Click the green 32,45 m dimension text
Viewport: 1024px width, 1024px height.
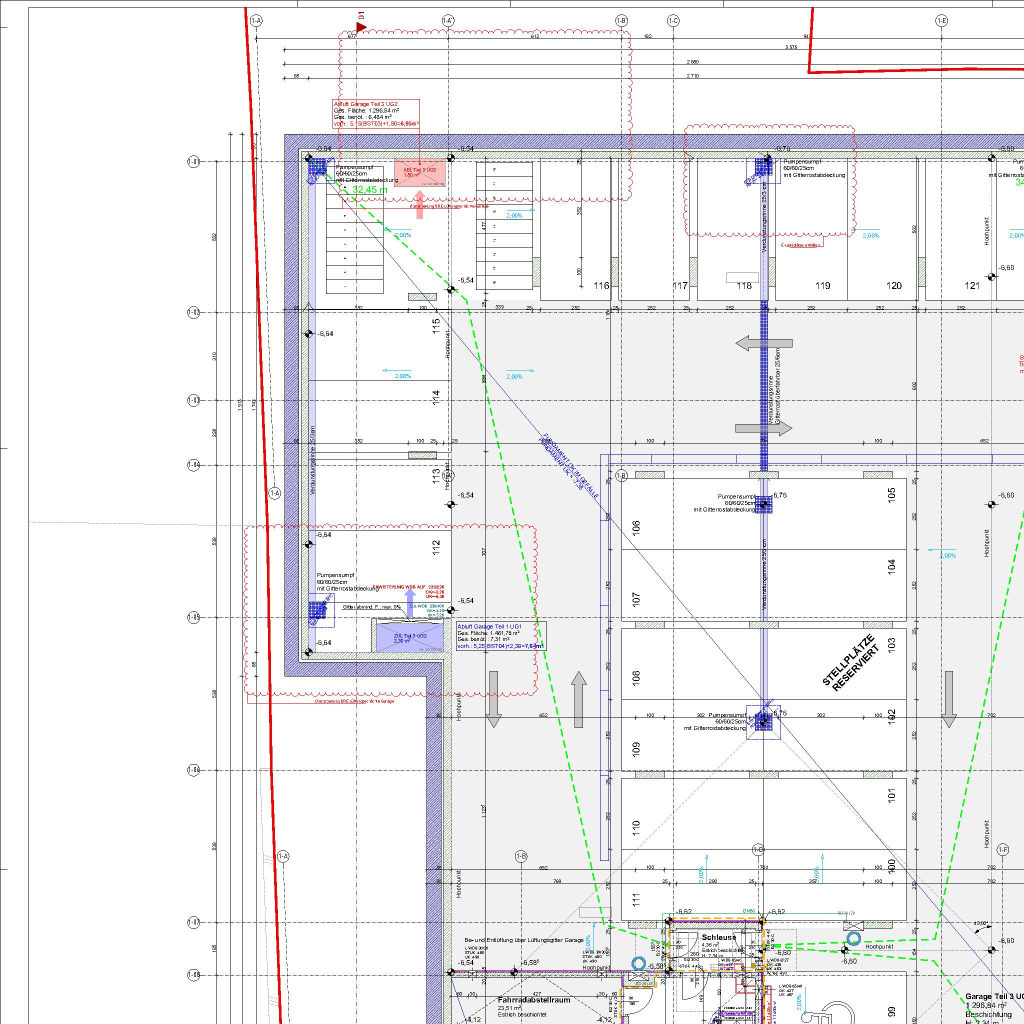pyautogui.click(x=369, y=189)
